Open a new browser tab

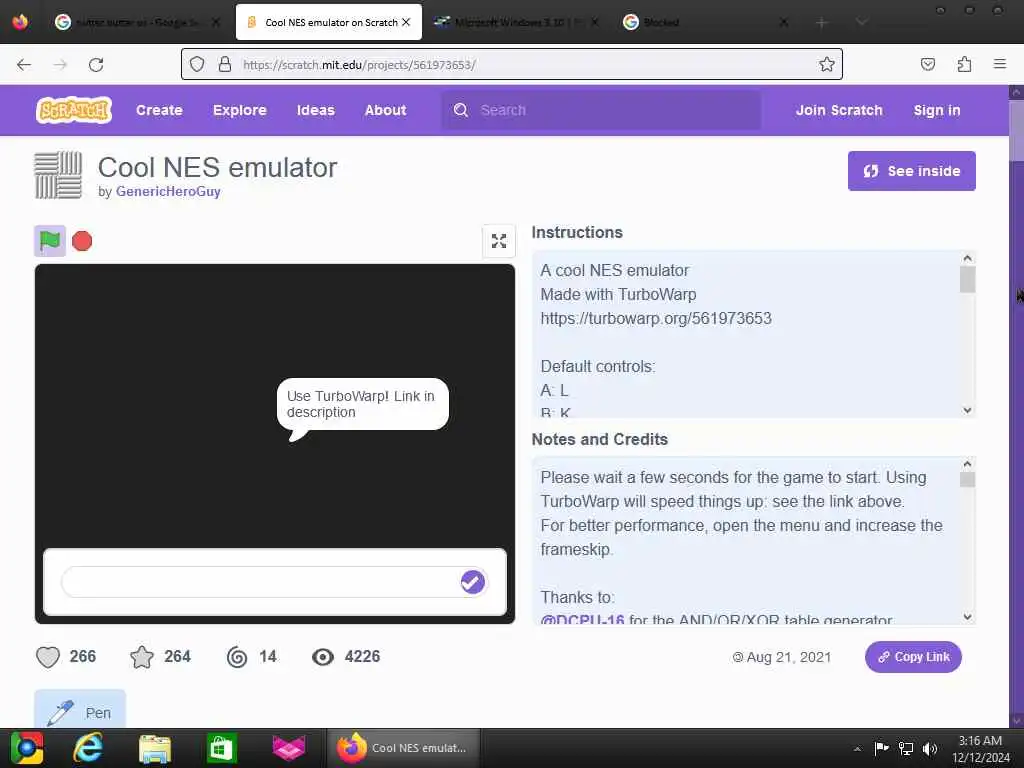(x=822, y=23)
